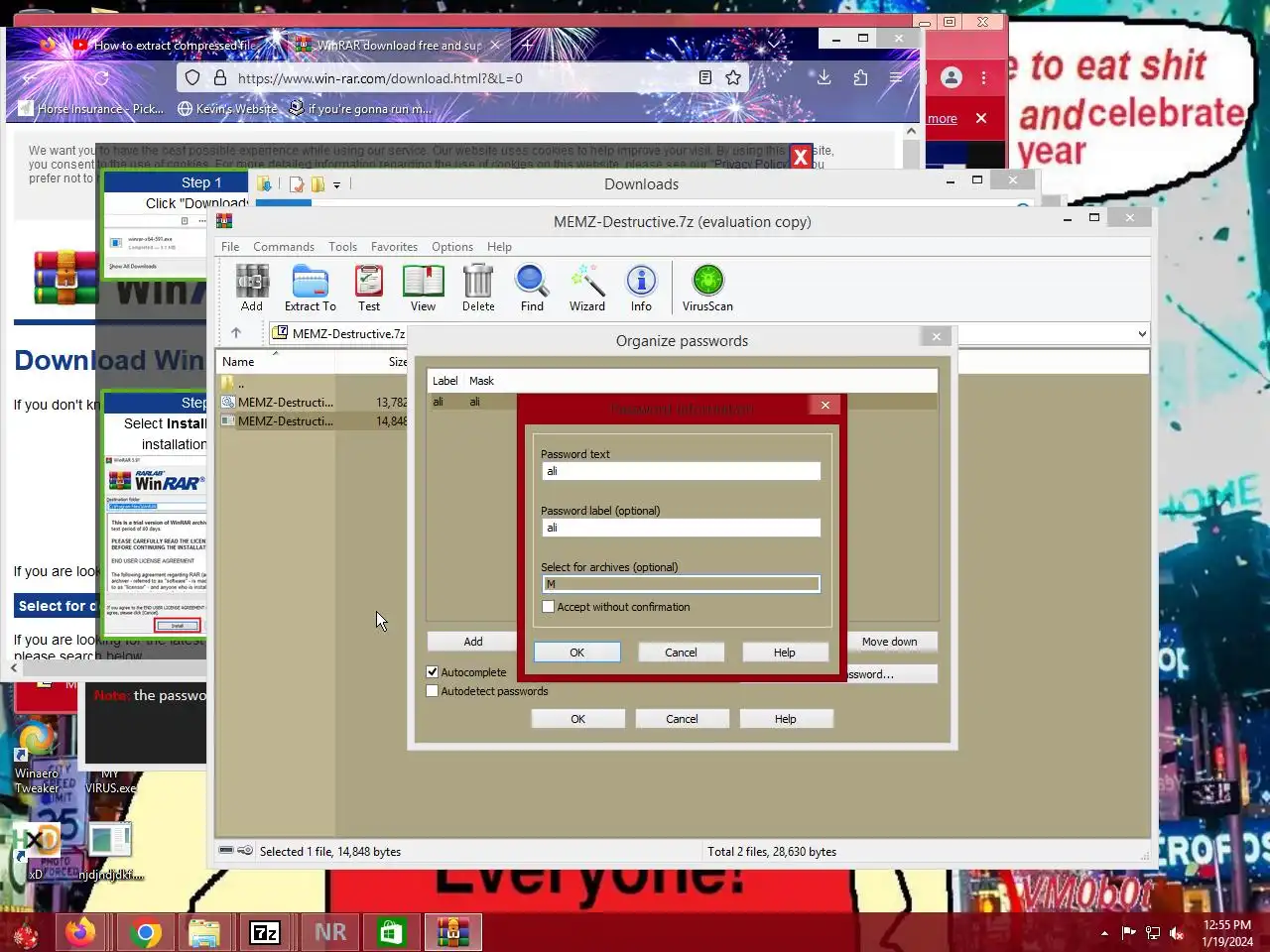
Task: Click the Move down button
Action: point(889,642)
